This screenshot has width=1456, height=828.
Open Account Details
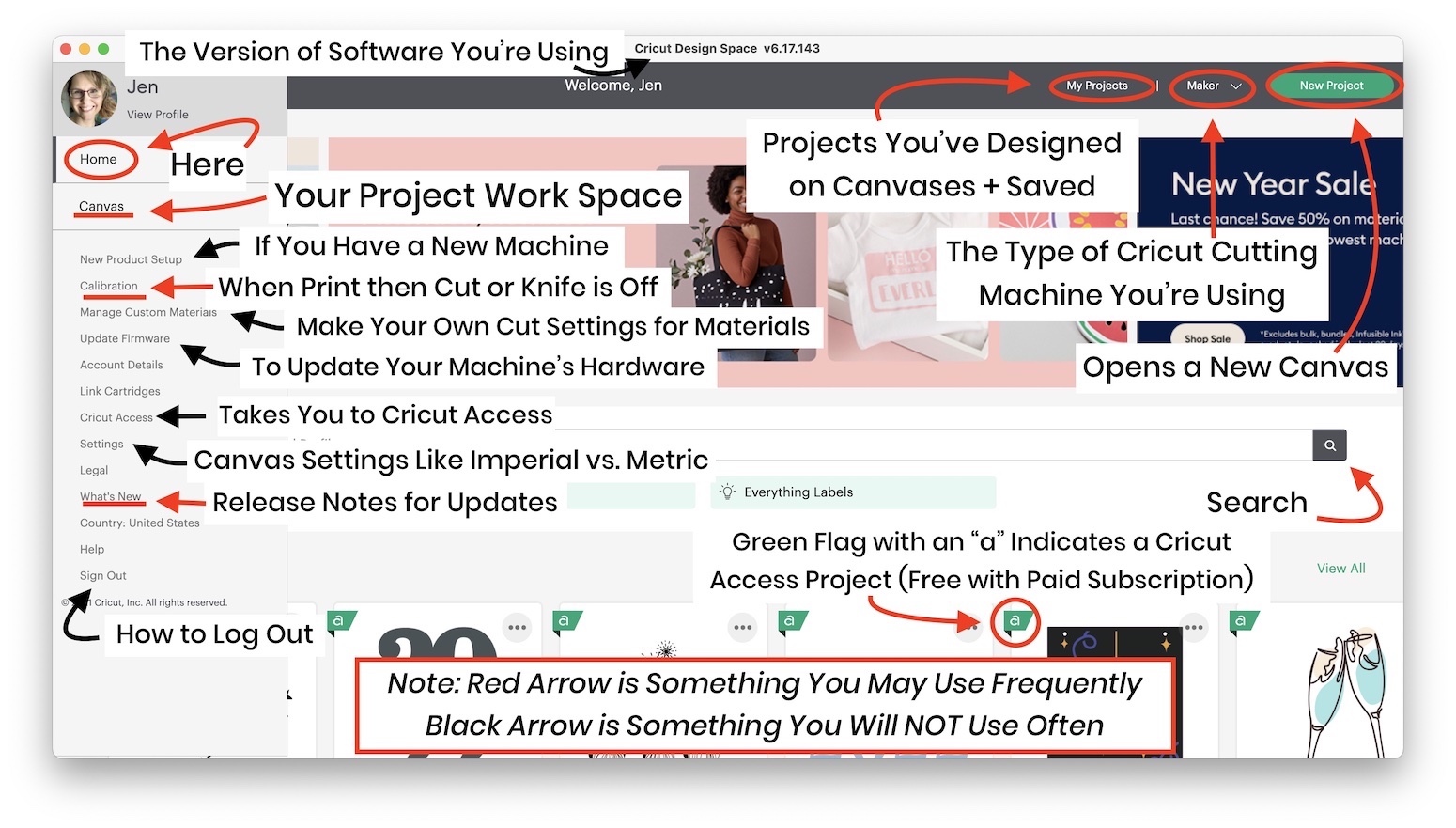tap(121, 365)
